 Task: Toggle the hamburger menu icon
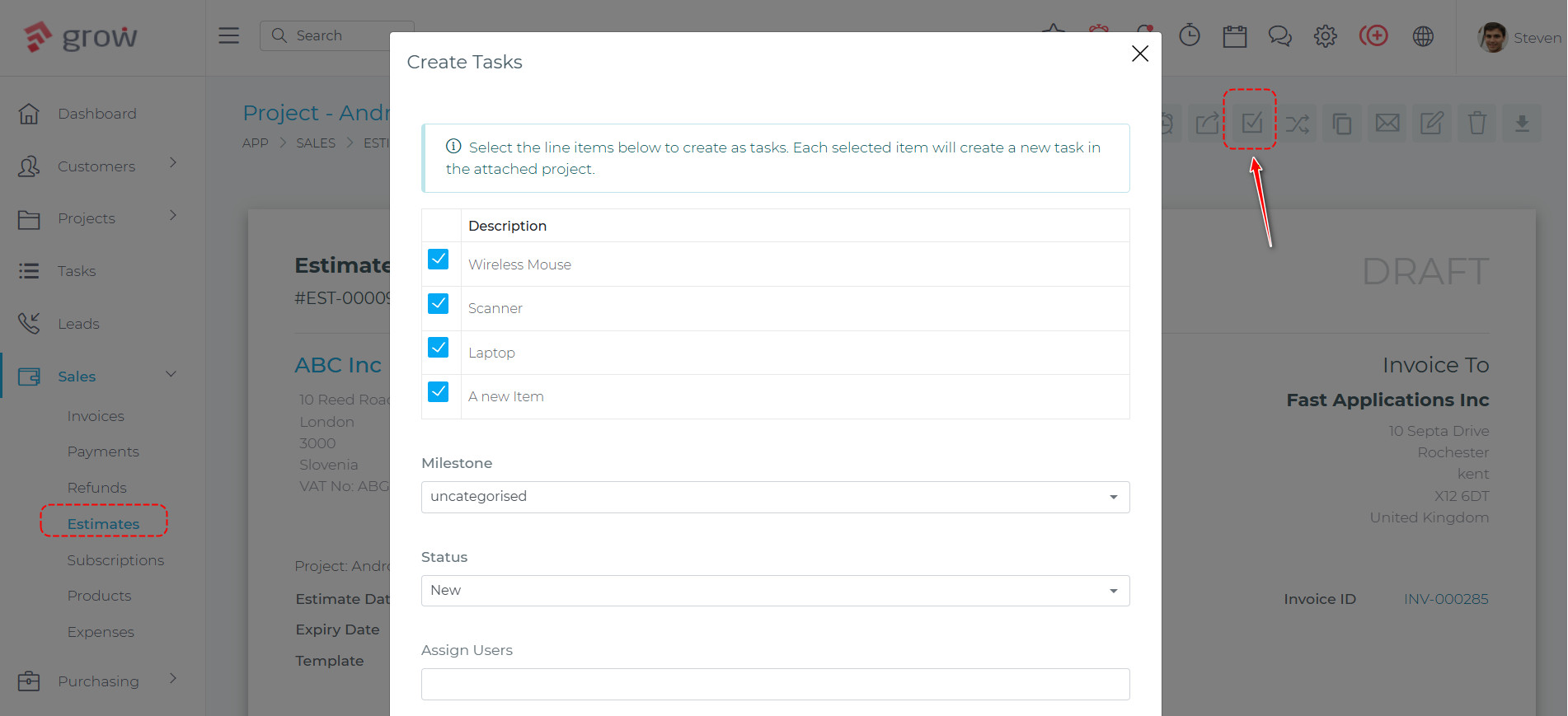[228, 35]
